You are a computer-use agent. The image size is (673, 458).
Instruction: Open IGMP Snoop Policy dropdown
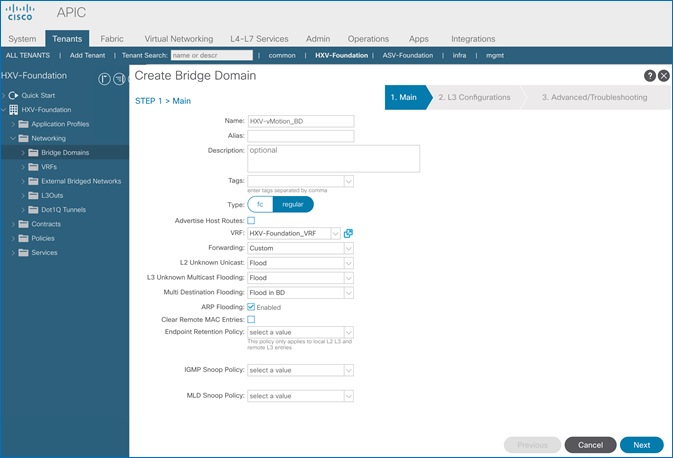349,370
